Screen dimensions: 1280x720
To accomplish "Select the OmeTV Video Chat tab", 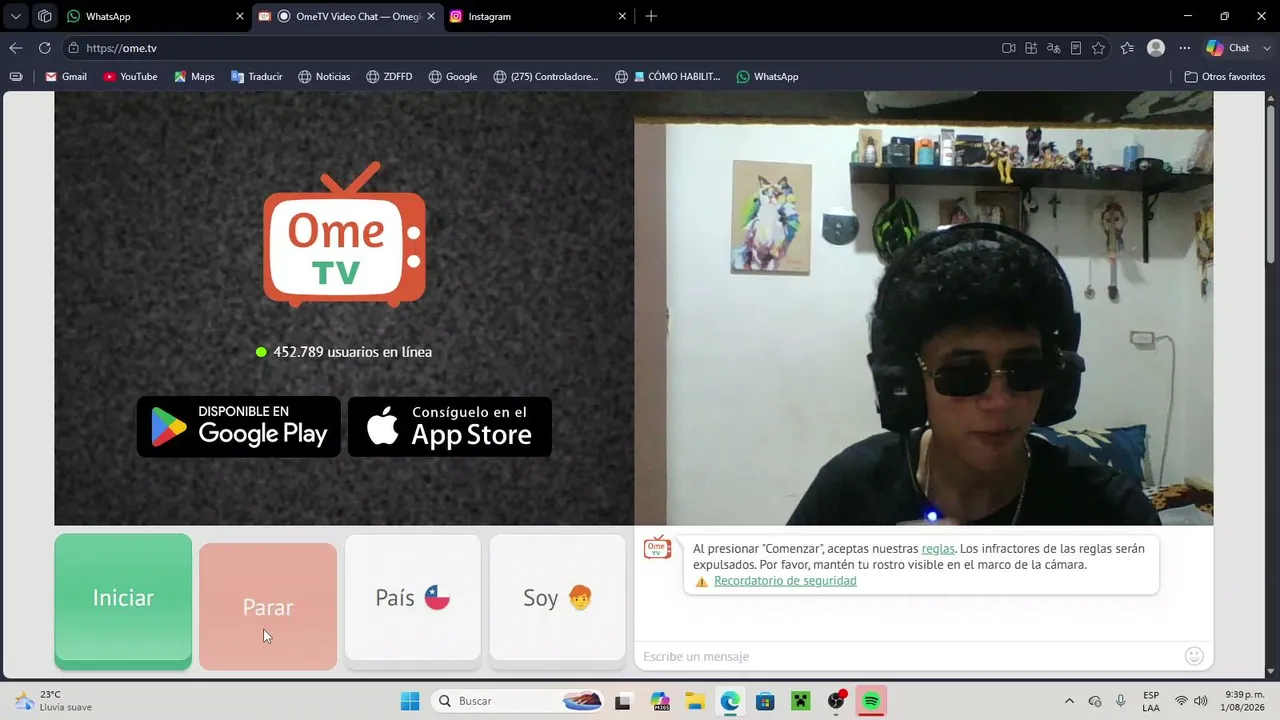I will 345,16.
